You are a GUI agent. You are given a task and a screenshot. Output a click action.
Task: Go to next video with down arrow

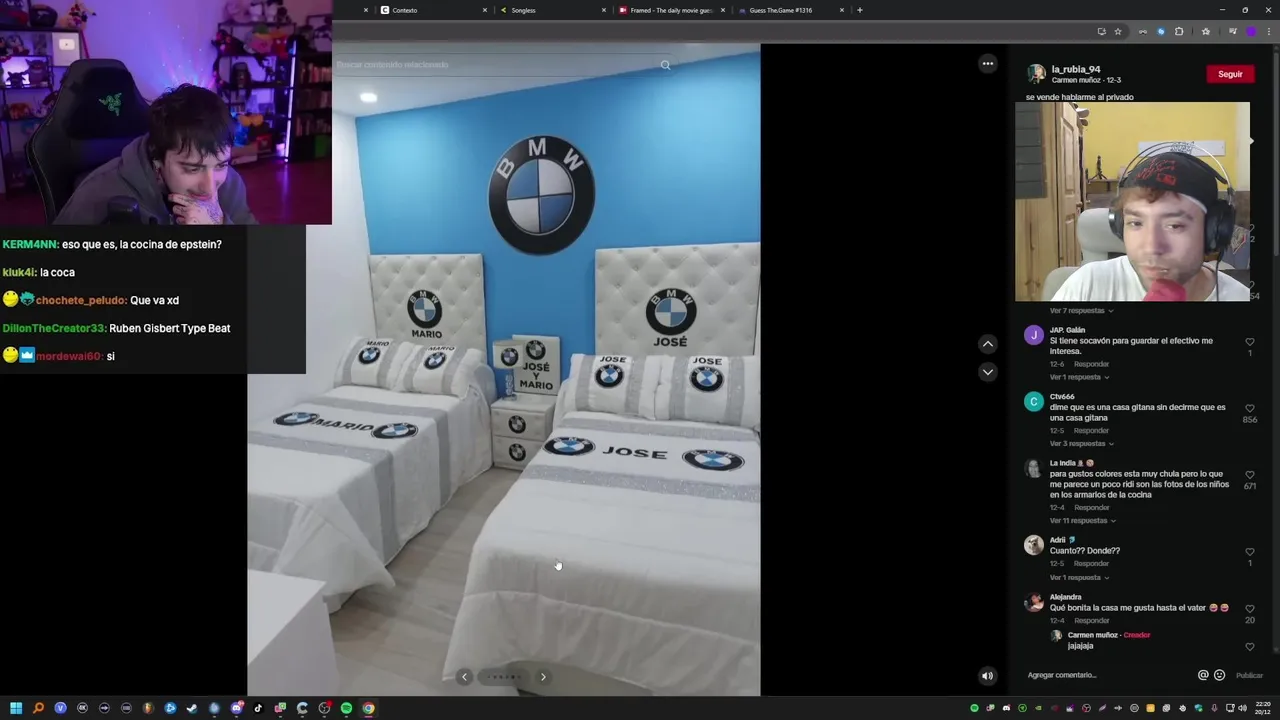pyautogui.click(x=987, y=372)
